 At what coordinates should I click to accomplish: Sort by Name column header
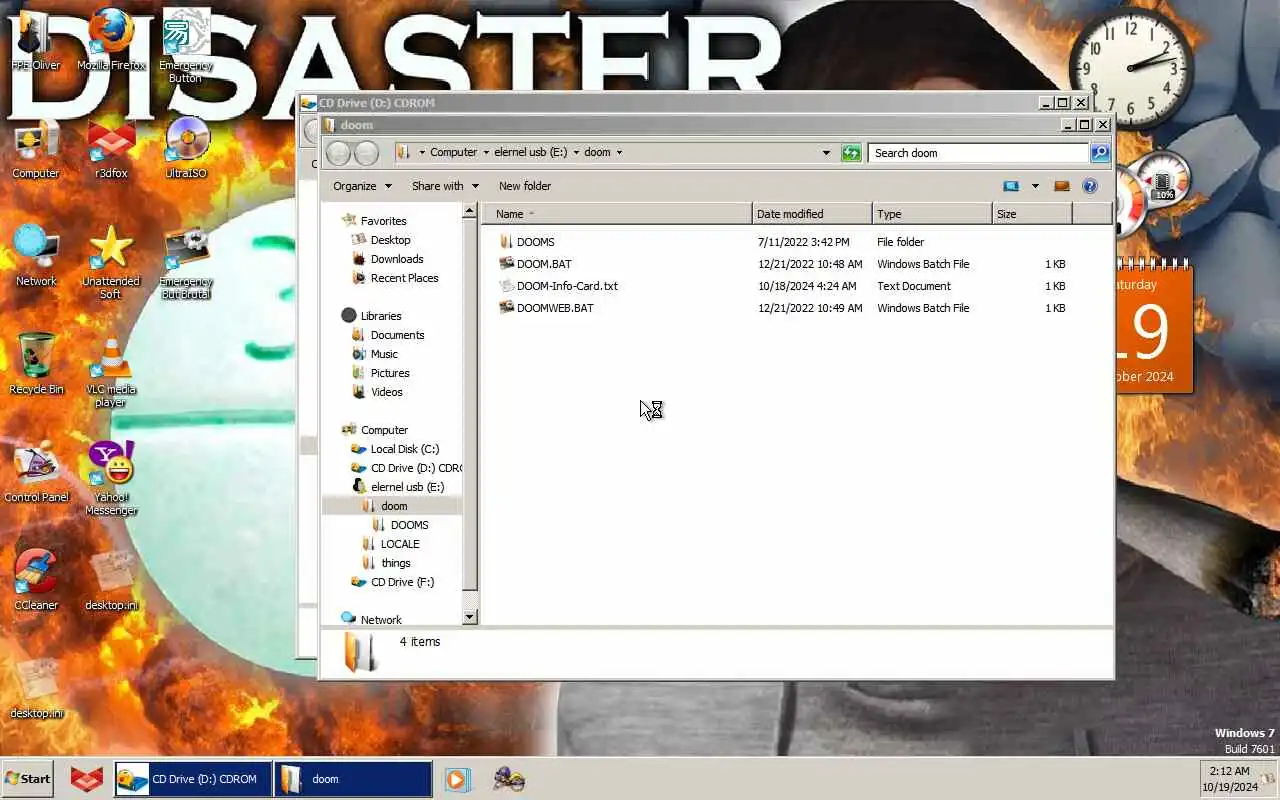(618, 214)
